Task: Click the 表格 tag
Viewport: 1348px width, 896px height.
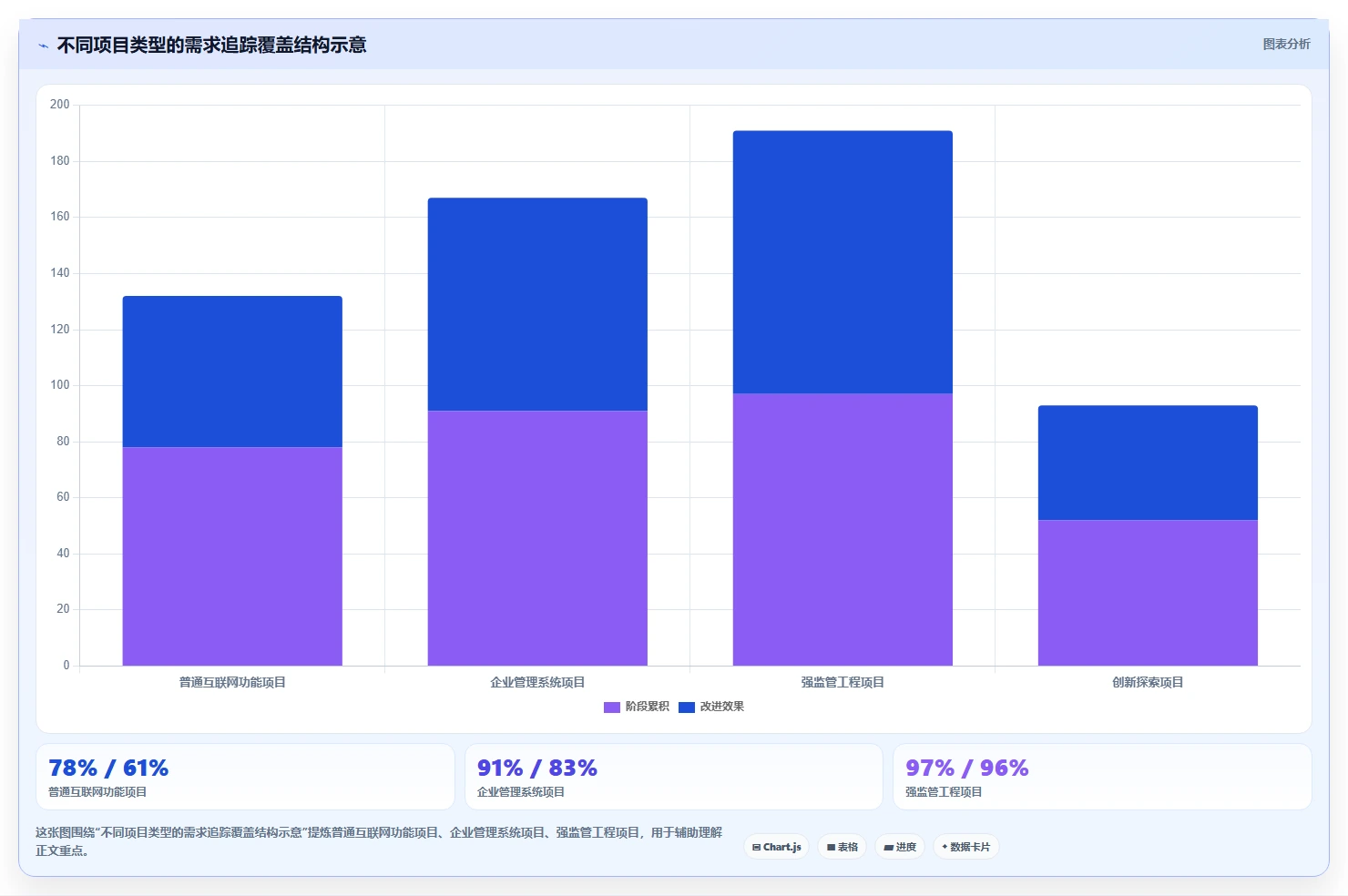Action: 842,847
